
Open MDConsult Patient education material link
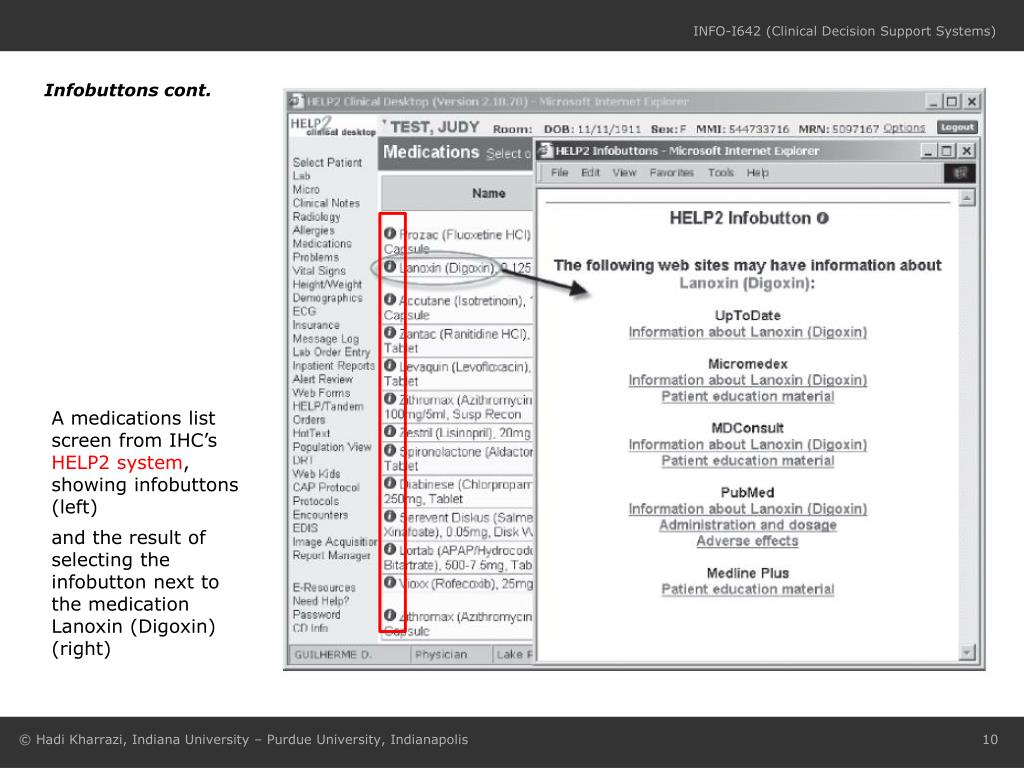click(748, 461)
